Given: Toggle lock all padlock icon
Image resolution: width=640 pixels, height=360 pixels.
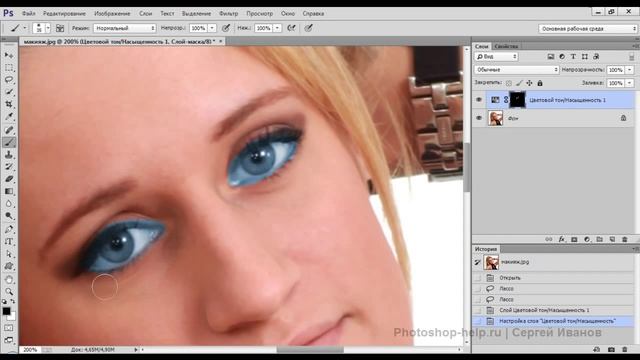Looking at the screenshot, I should point(540,83).
